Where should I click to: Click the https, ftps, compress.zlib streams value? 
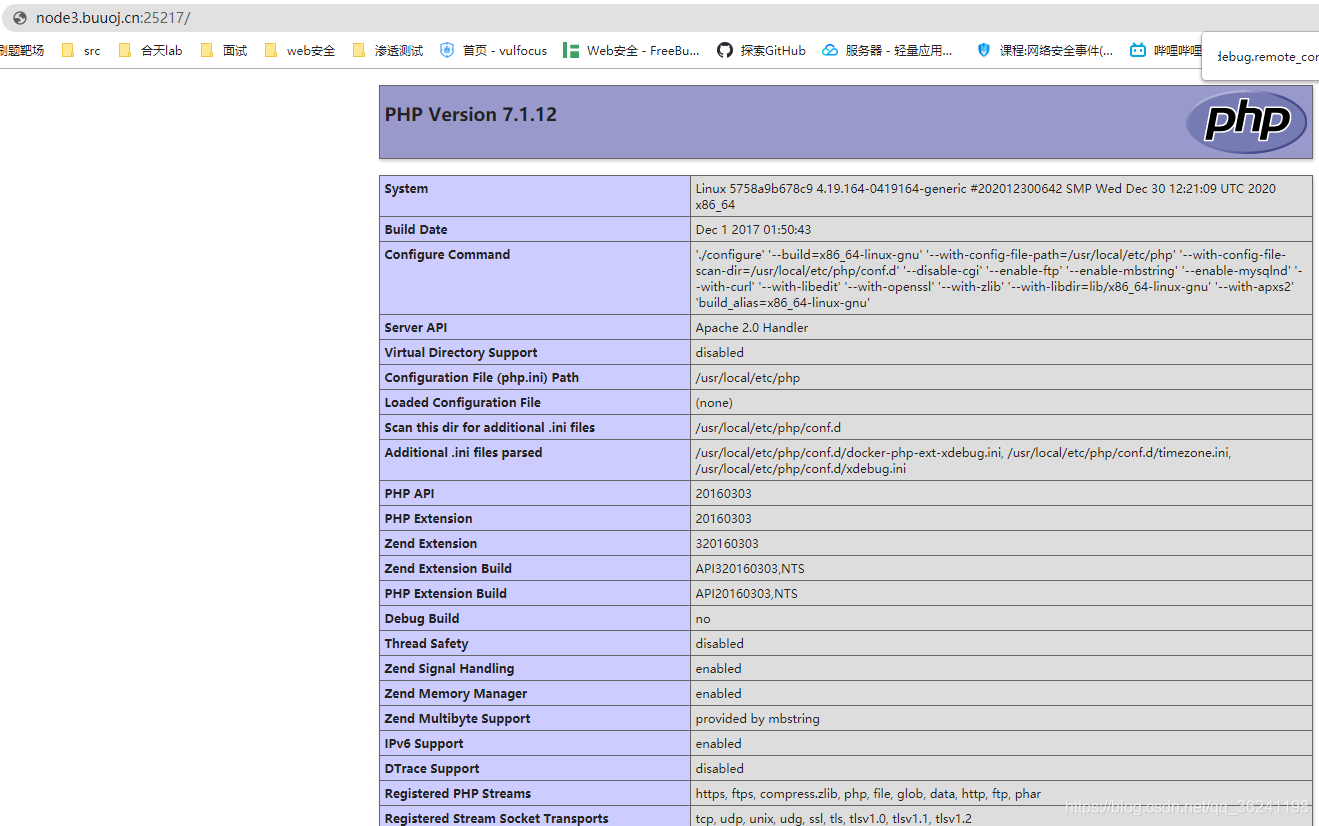click(x=868, y=794)
